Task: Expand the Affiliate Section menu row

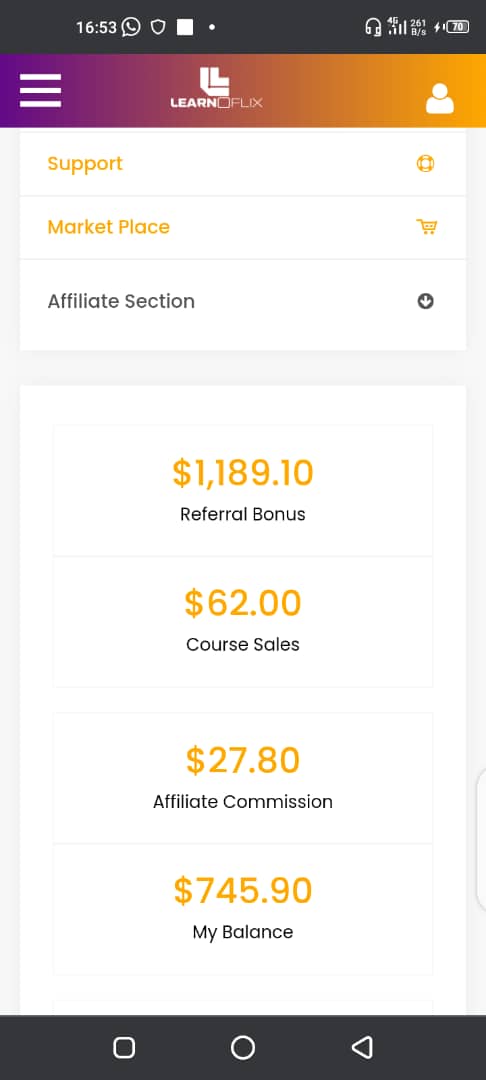Action: click(243, 301)
